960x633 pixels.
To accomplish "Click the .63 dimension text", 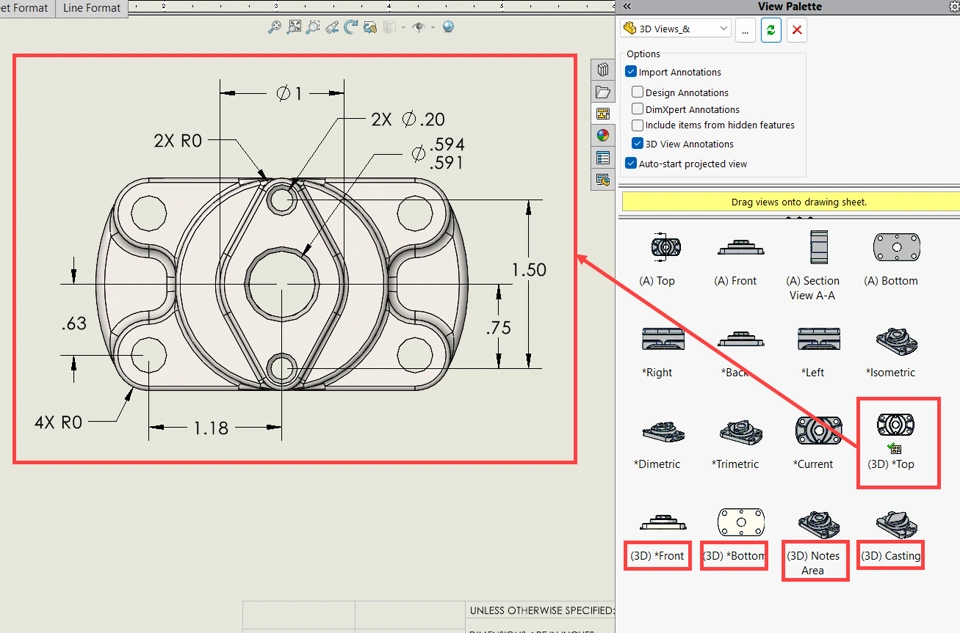I will click(x=74, y=323).
